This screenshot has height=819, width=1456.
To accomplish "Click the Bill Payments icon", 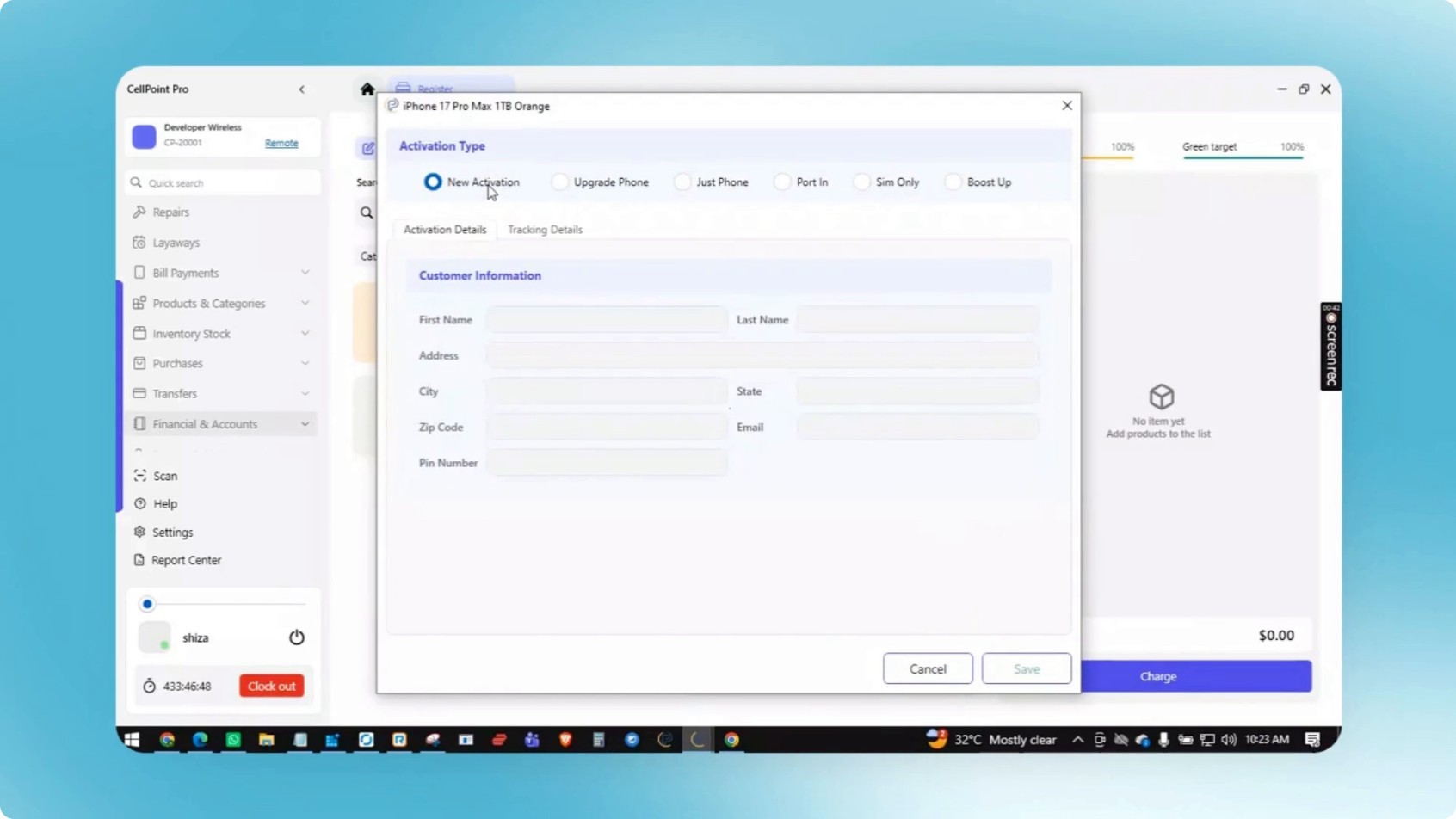I will tap(139, 273).
